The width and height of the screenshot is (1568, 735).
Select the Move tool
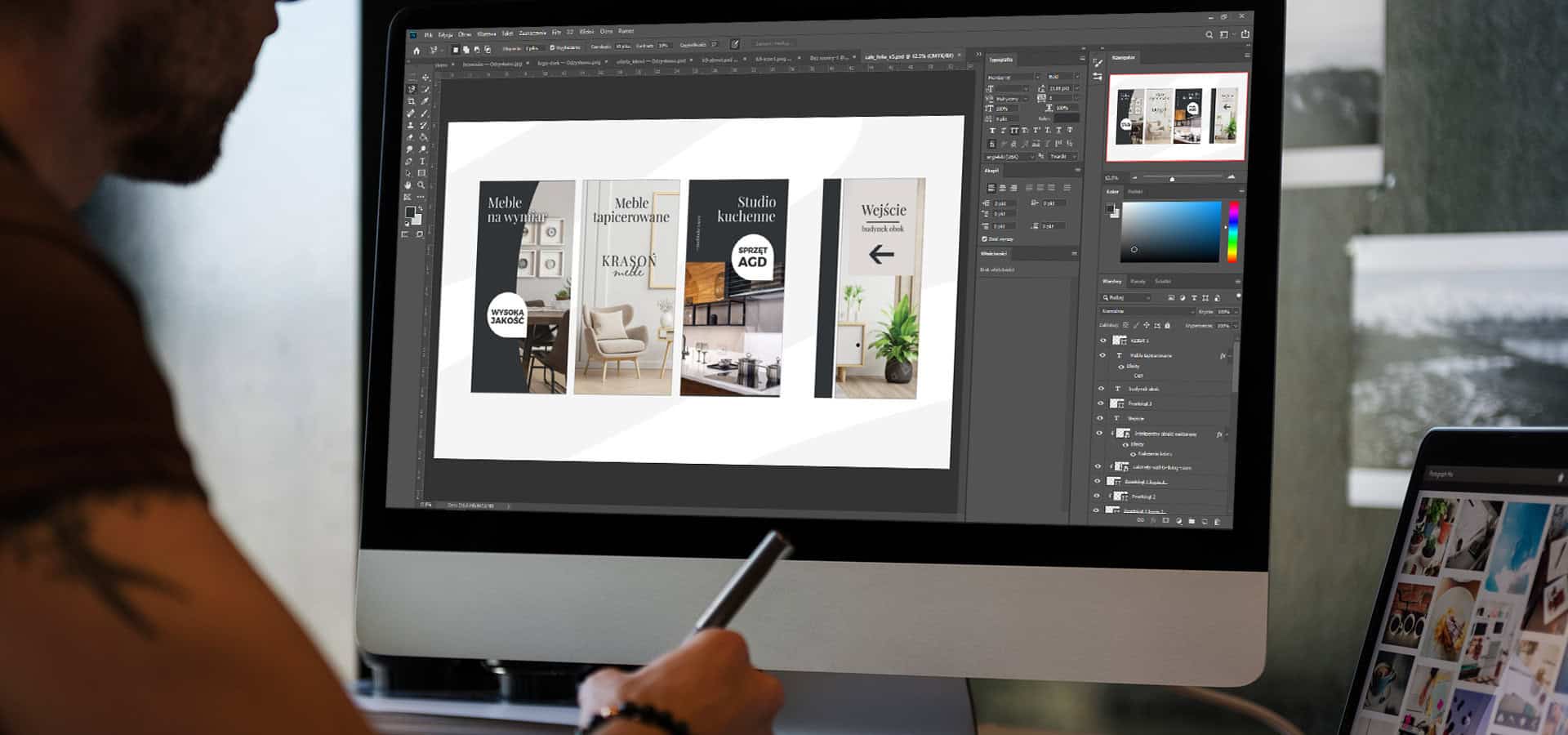pos(425,78)
